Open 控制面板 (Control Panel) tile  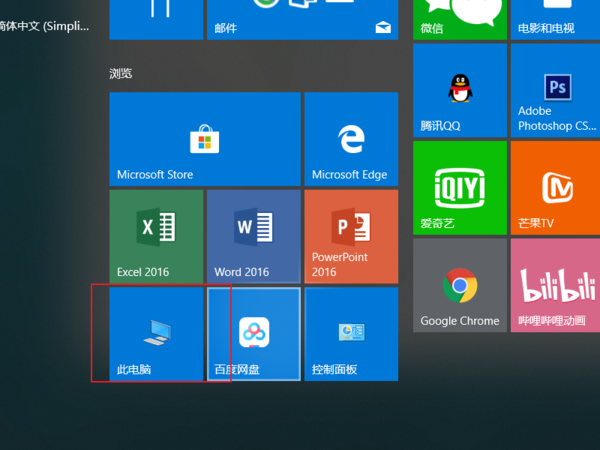click(x=350, y=333)
